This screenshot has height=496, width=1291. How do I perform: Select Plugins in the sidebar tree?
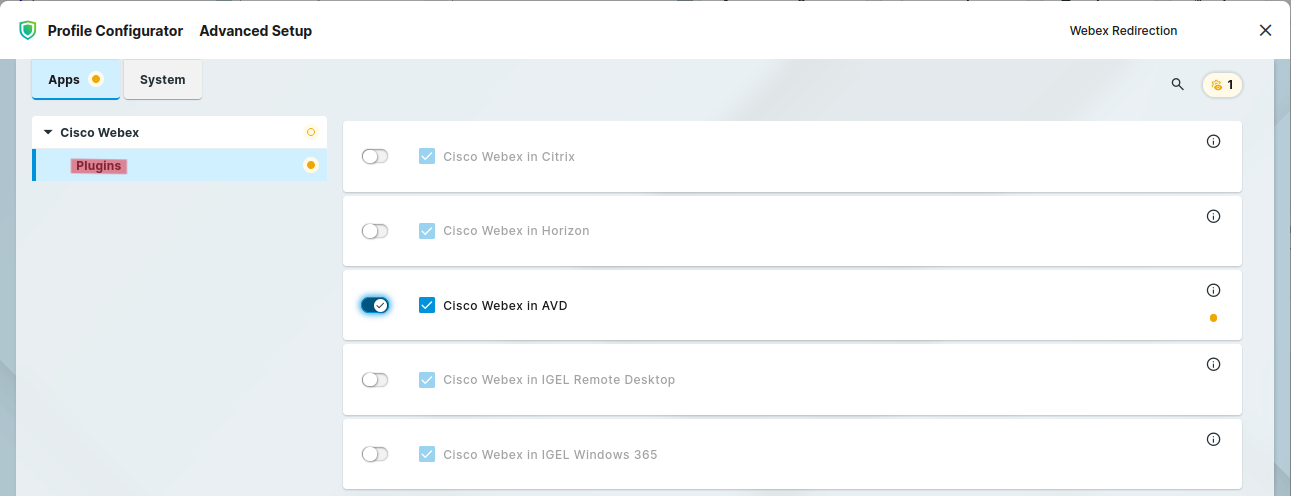[99, 166]
